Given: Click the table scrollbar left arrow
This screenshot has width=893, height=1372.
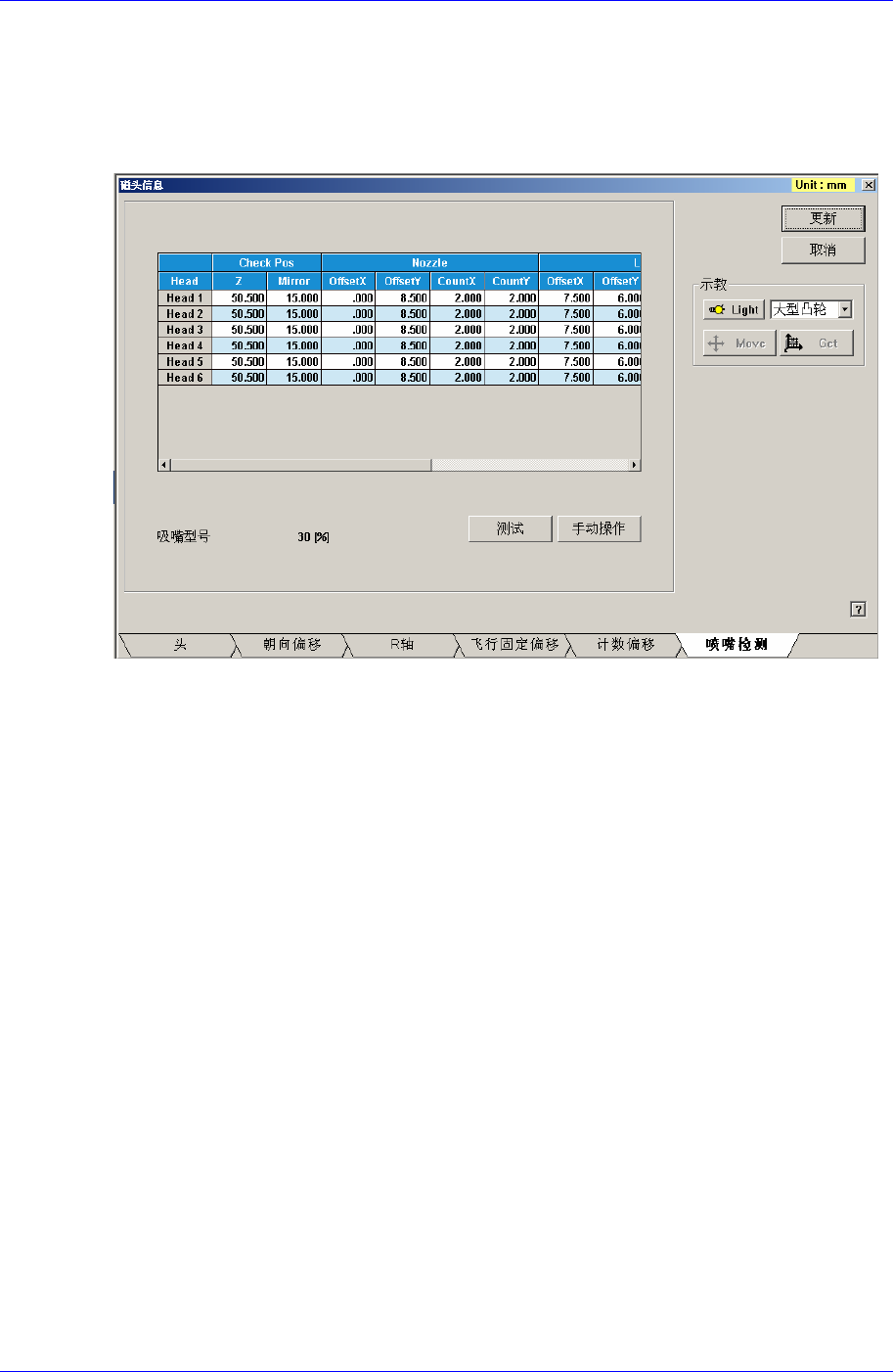Looking at the screenshot, I should click(164, 465).
